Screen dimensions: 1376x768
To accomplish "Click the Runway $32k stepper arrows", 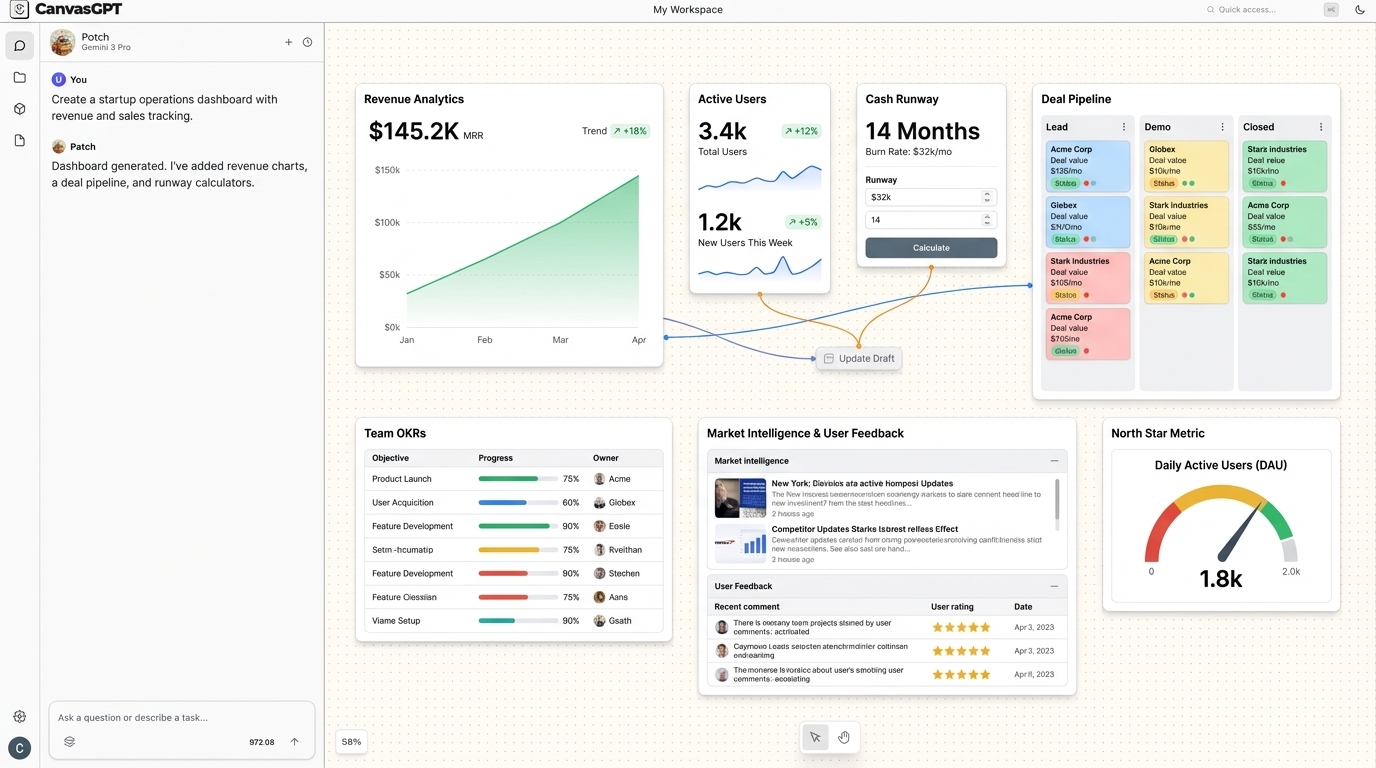I will click(x=987, y=197).
